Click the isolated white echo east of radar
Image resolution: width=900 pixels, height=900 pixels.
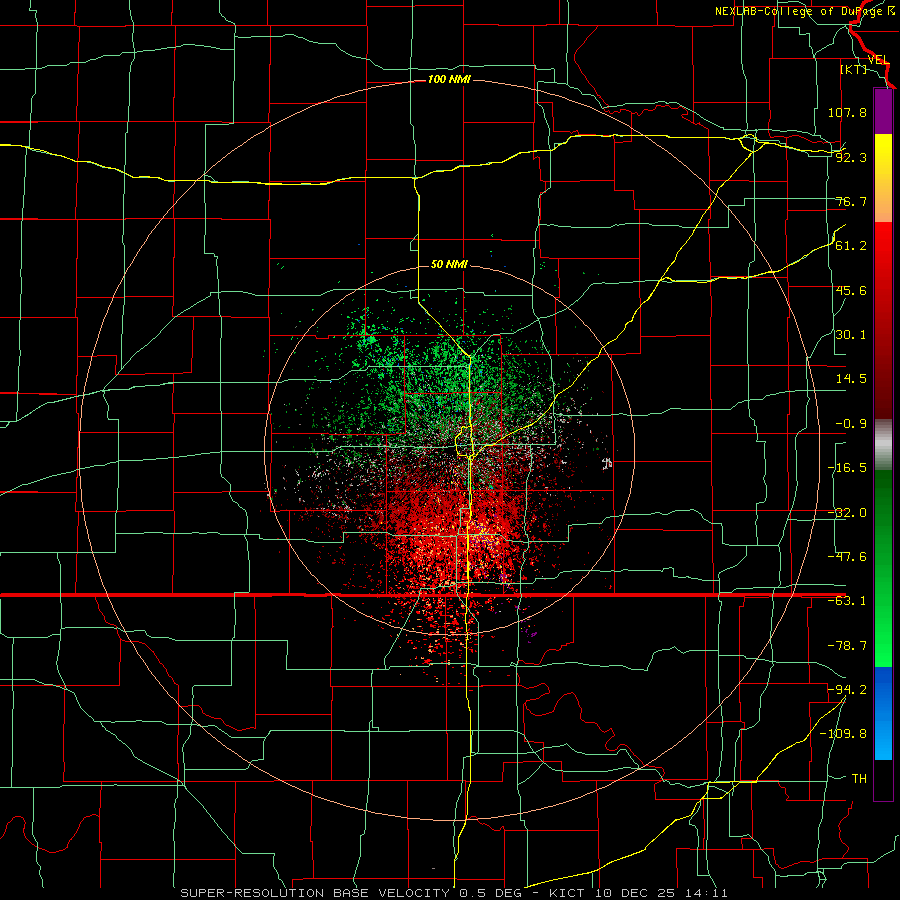[607, 463]
